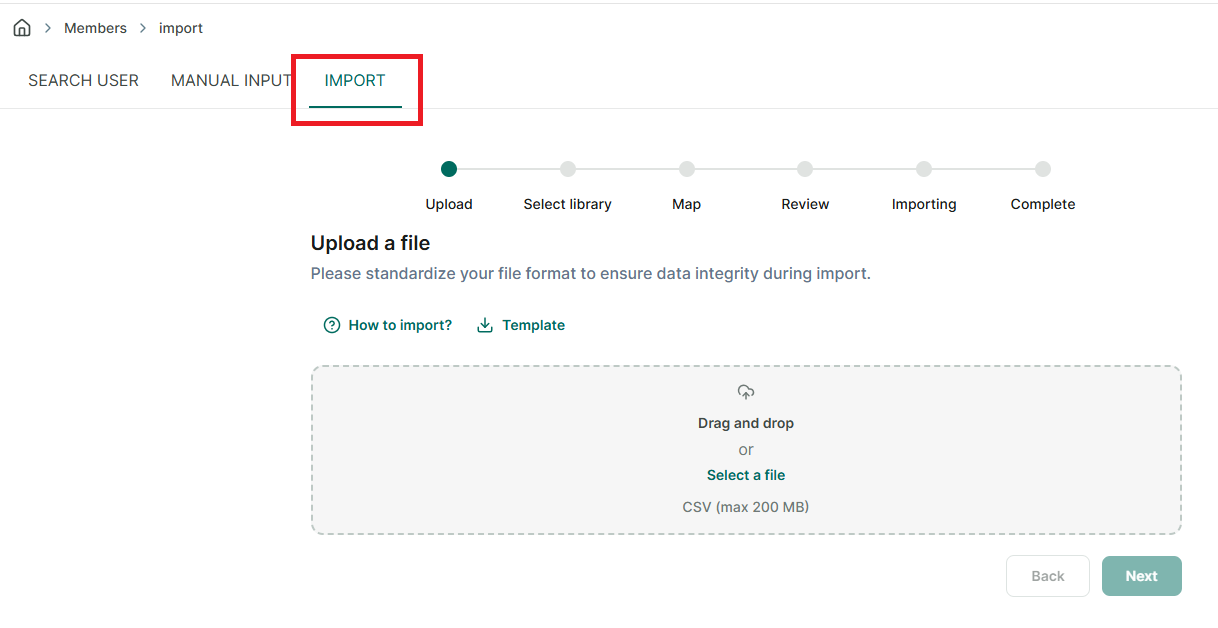Click the question mark help icon

[332, 325]
